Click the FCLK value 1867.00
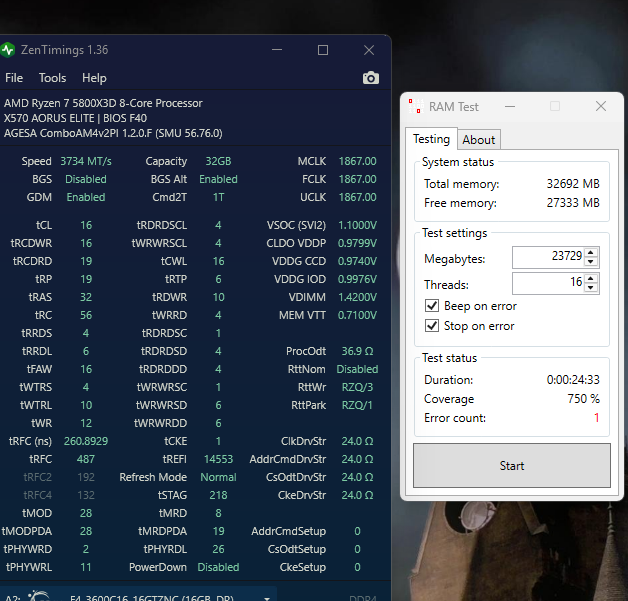This screenshot has height=601, width=628. click(357, 179)
